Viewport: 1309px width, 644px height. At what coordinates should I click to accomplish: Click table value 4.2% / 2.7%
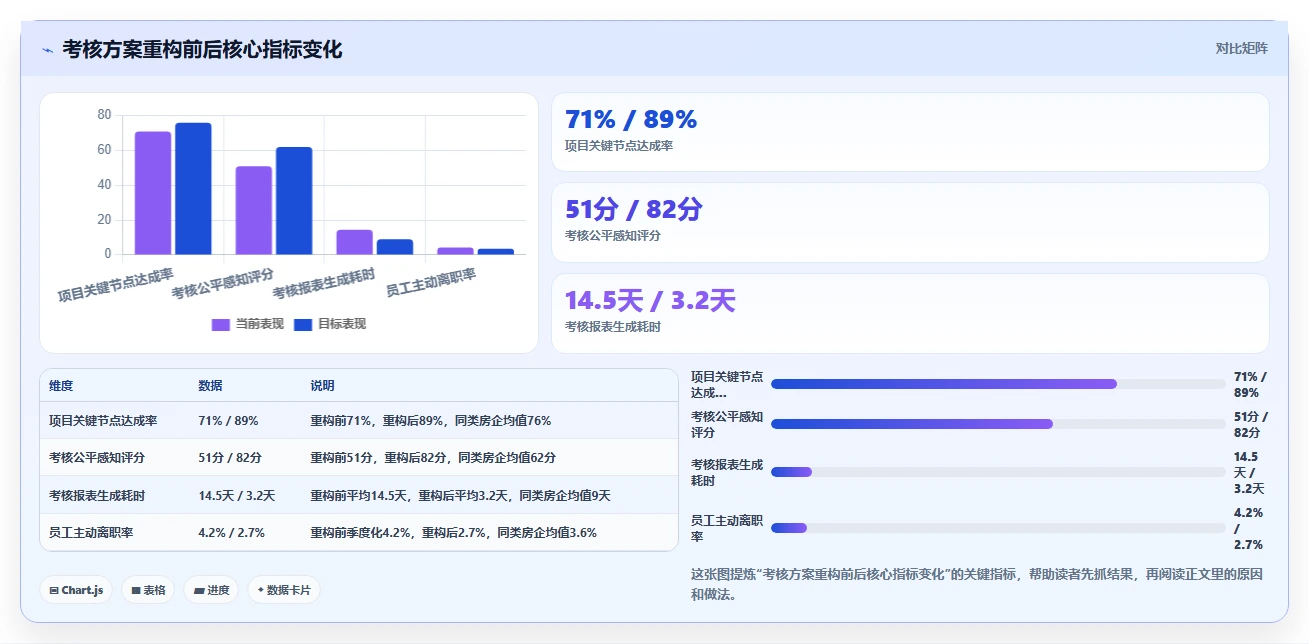pyautogui.click(x=232, y=533)
